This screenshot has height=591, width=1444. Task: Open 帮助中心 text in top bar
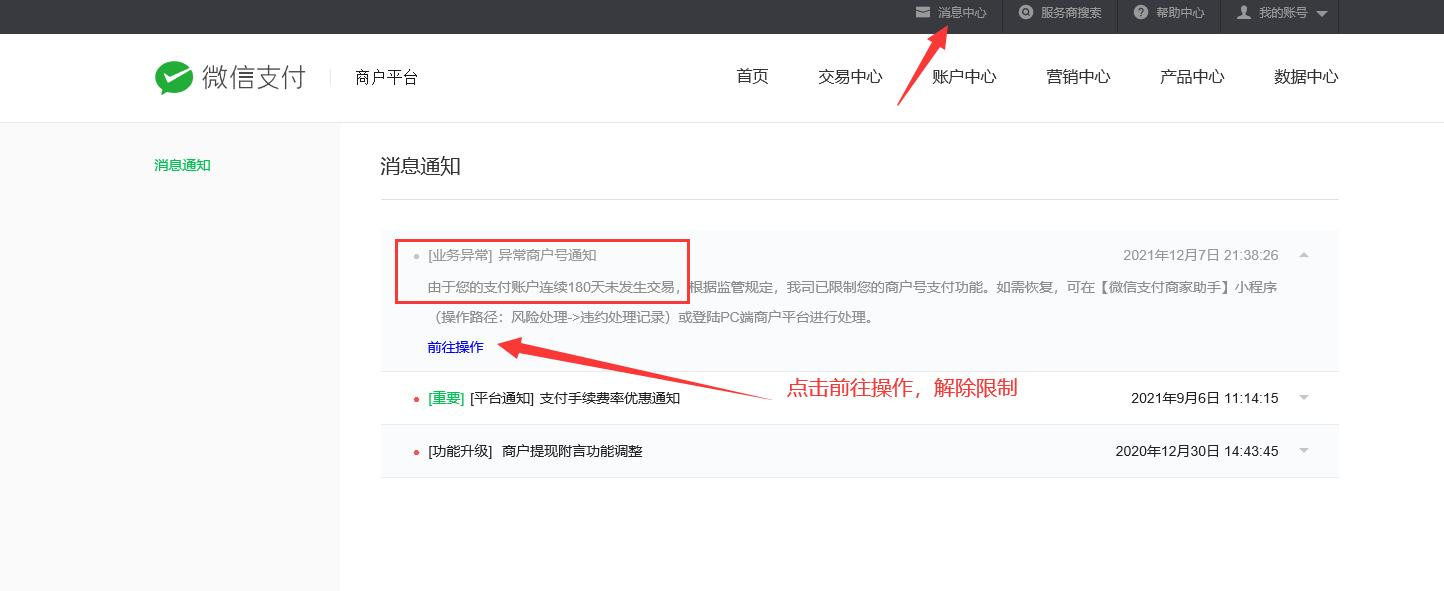(x=1180, y=13)
